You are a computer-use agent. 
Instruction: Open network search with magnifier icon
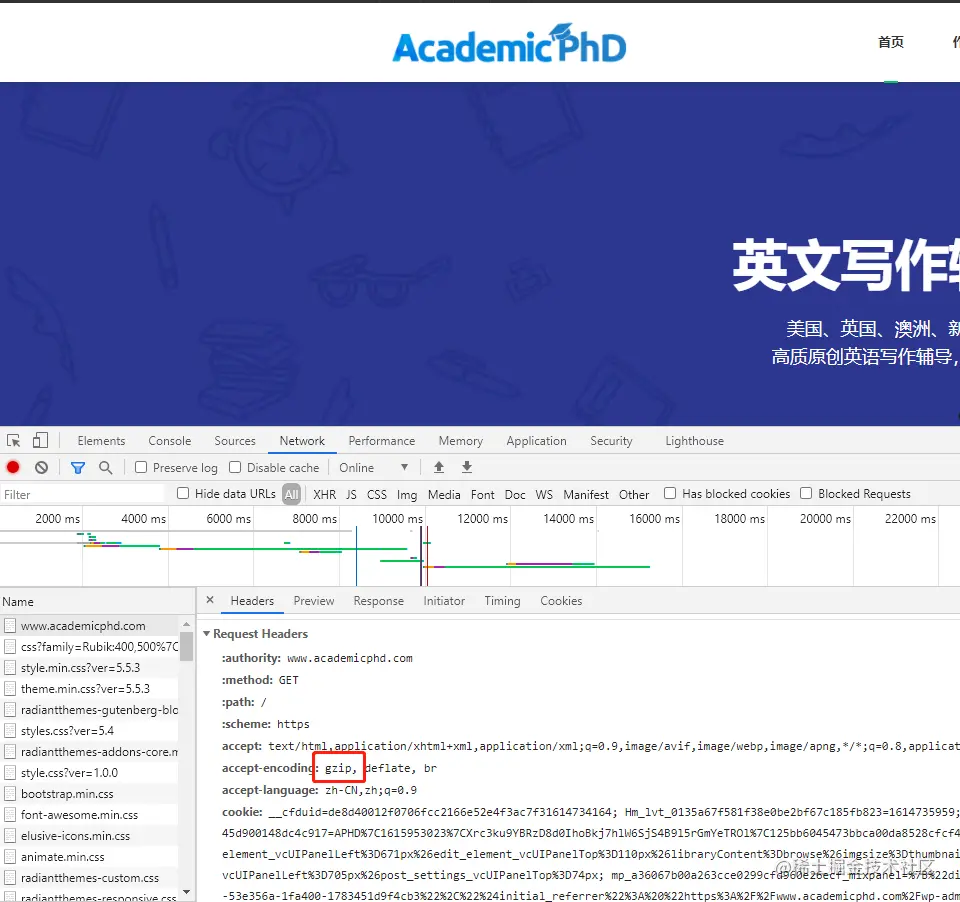pos(105,468)
